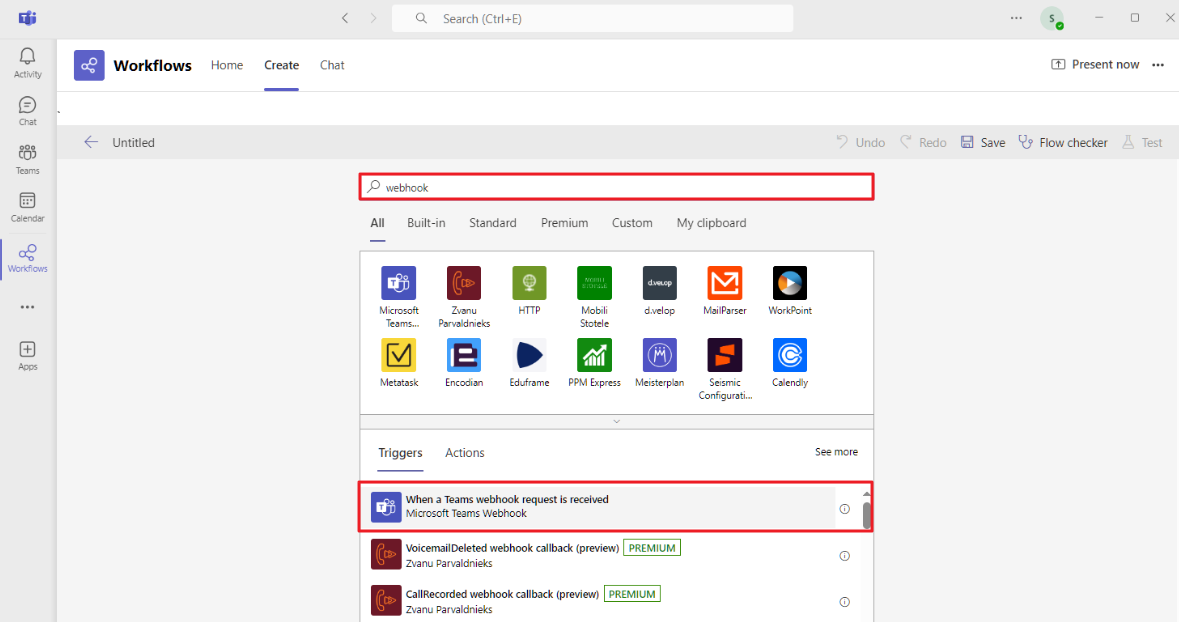Collapse the connector grid with the chevron
This screenshot has height=622, width=1179.
point(616,421)
